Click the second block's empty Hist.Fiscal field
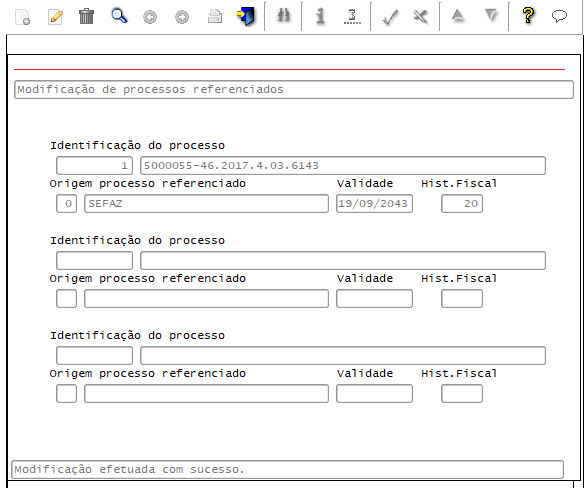This screenshot has height=488, width=587. tap(462, 299)
